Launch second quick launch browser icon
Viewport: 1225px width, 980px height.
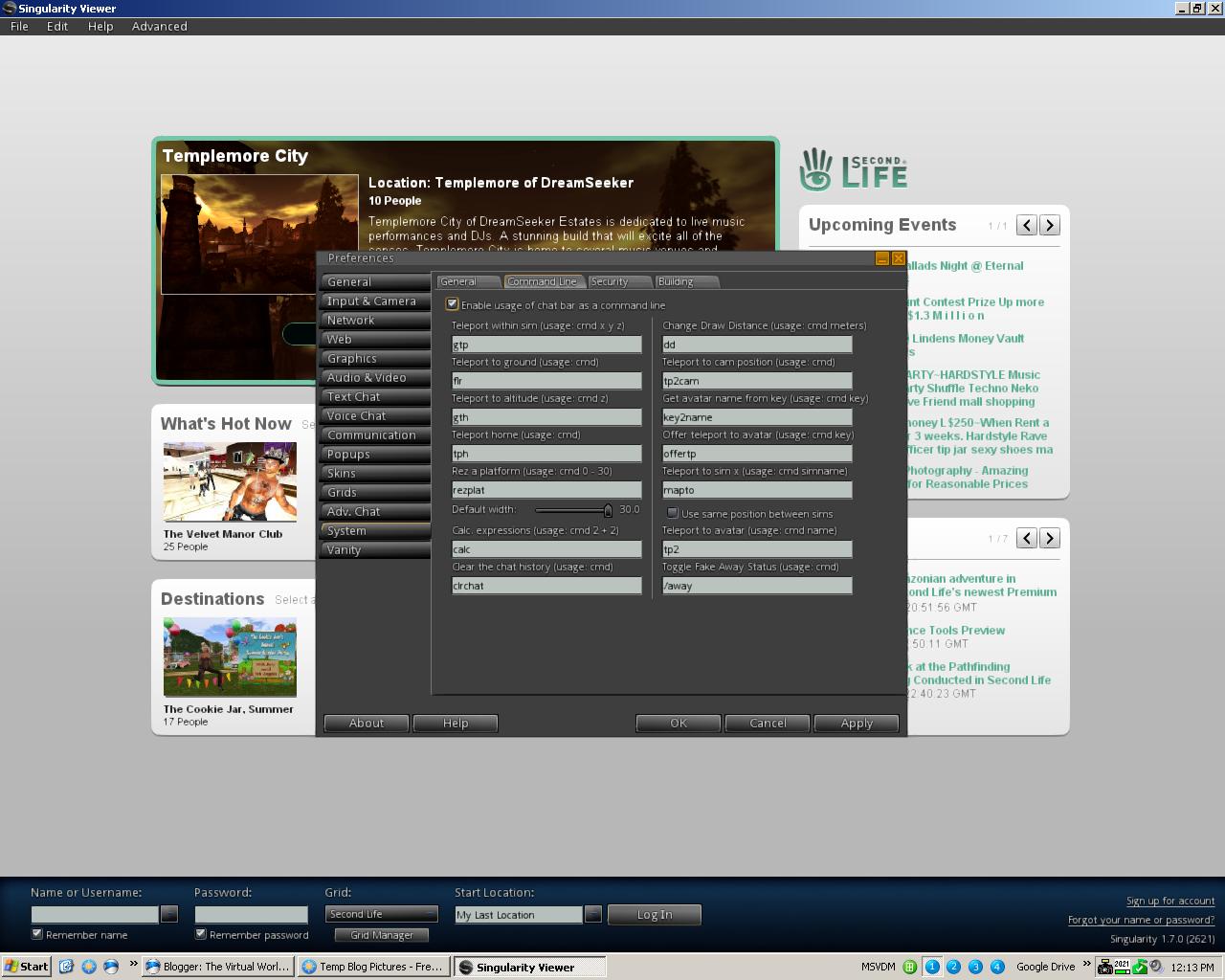(x=89, y=967)
